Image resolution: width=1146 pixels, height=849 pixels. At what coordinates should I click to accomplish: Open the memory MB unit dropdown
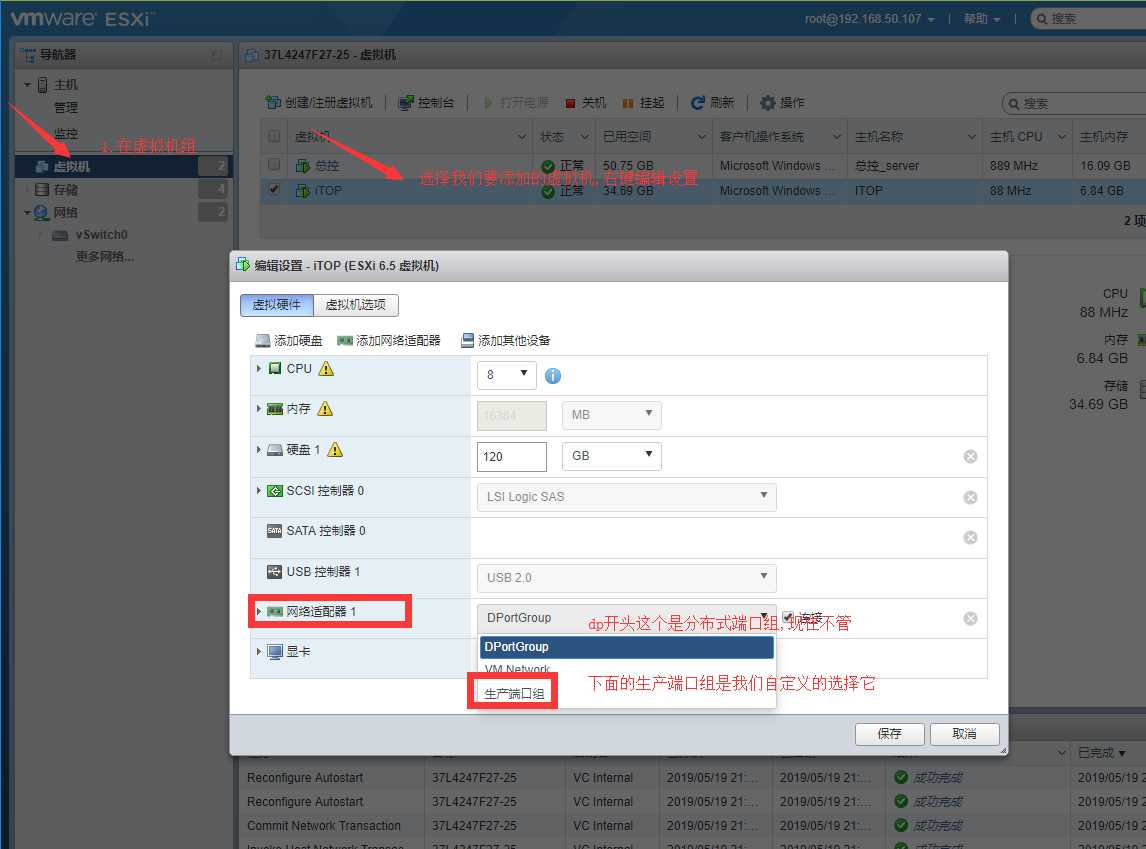coord(612,415)
